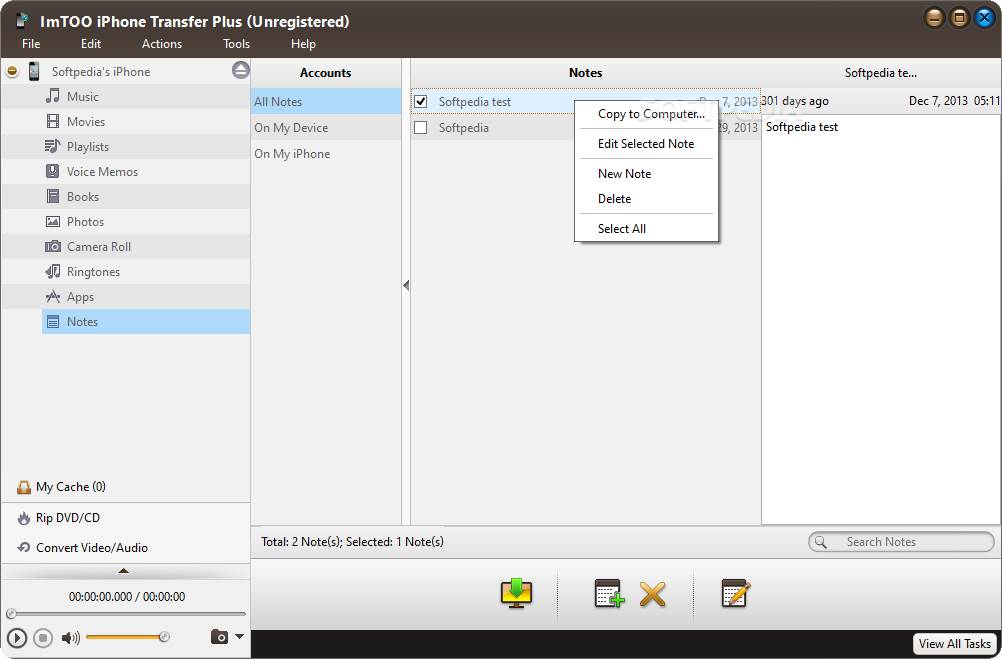The image size is (1002, 659).
Task: Click the Rip DVD/CD flame icon
Action: click(x=24, y=518)
